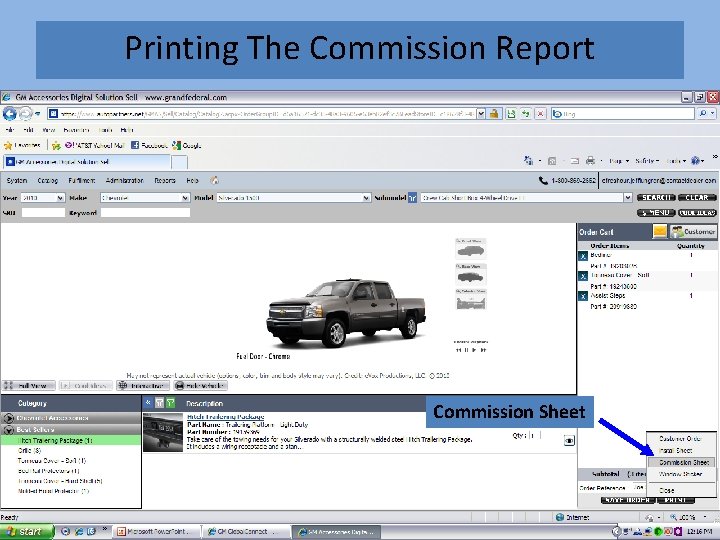Open the Google favorites link
720x540 pixels.
tap(186, 146)
